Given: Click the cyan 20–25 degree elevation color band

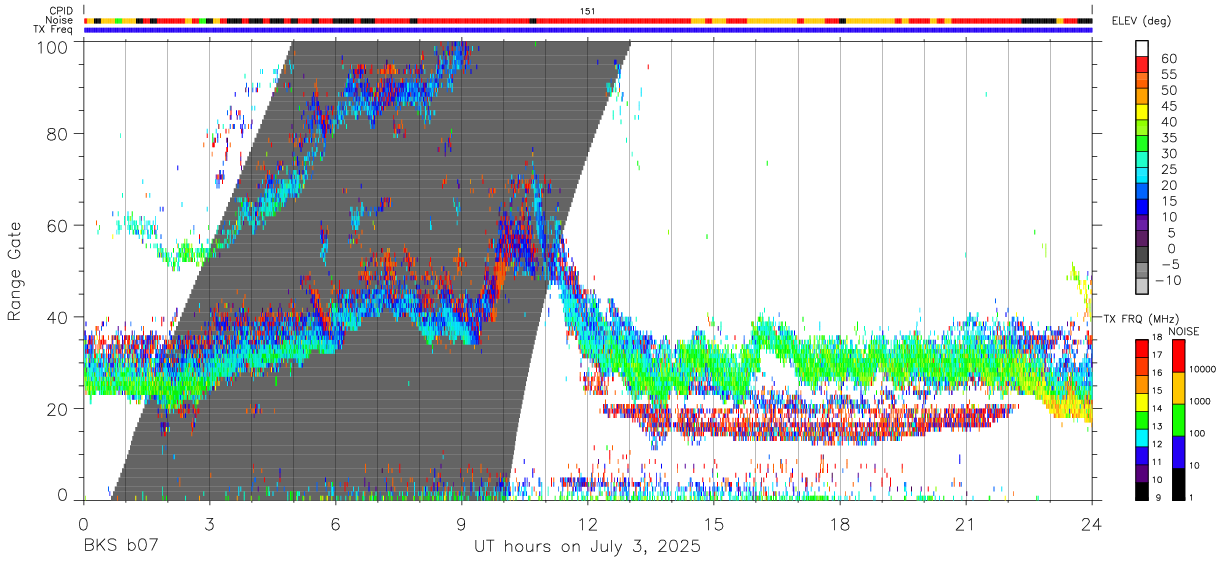Looking at the screenshot, I should [1142, 175].
